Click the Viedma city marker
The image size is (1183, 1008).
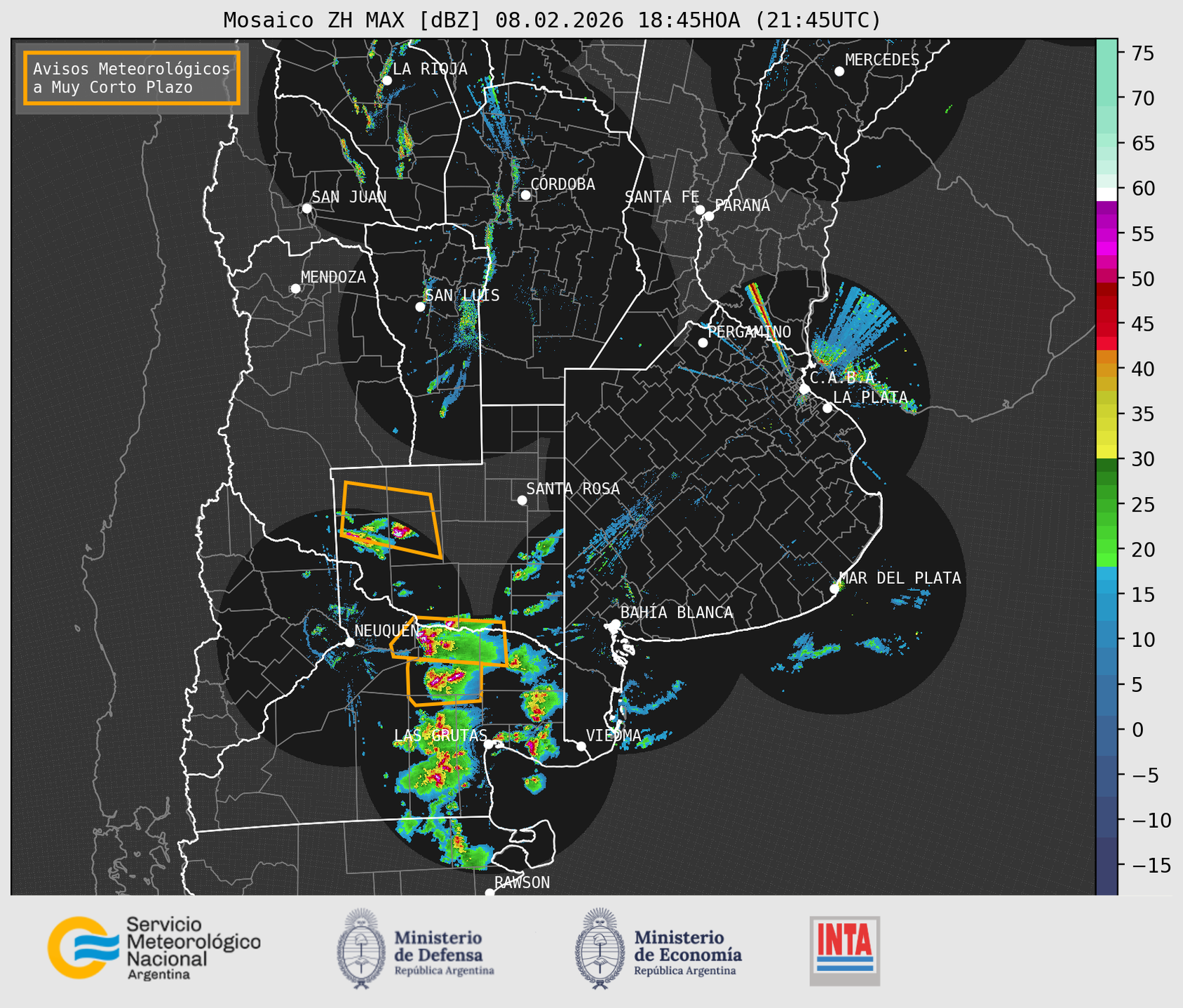click(581, 746)
